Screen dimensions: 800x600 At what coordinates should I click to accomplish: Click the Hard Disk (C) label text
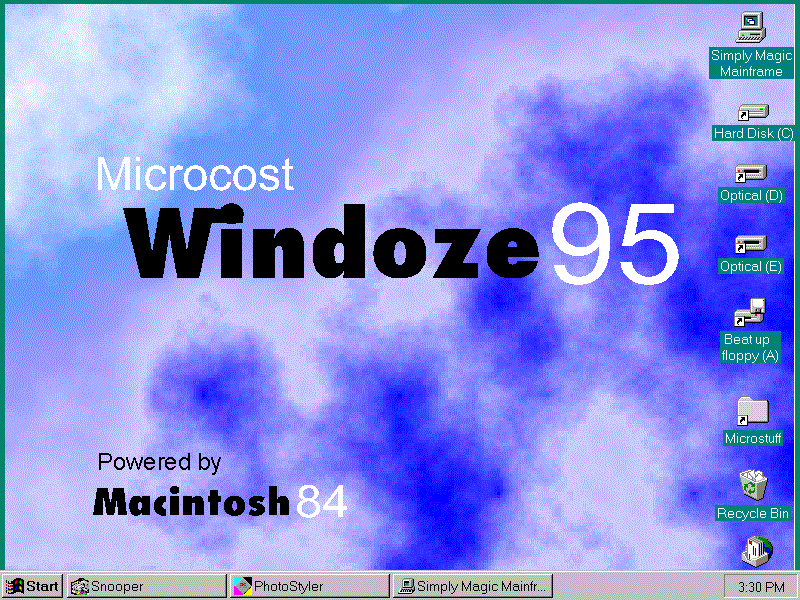coord(754,134)
